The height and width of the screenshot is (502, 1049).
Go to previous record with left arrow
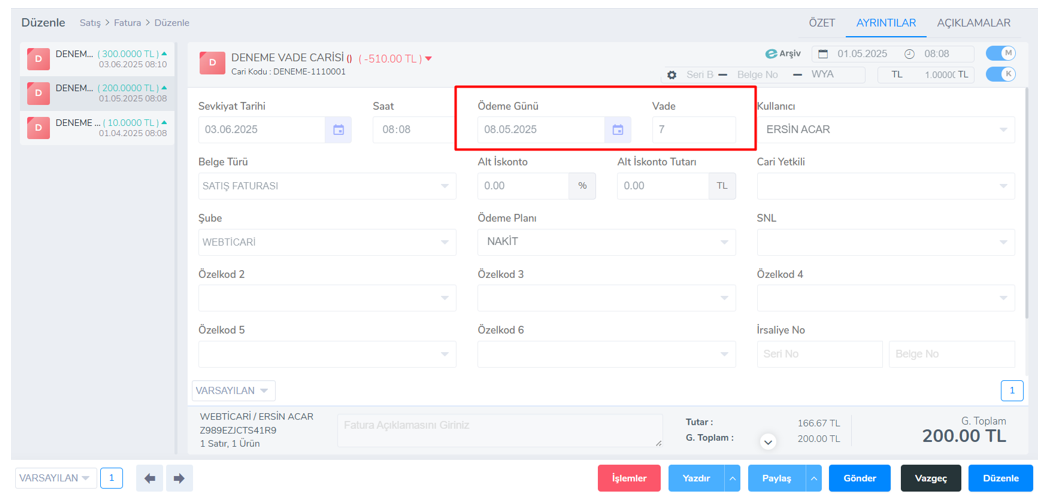149,479
